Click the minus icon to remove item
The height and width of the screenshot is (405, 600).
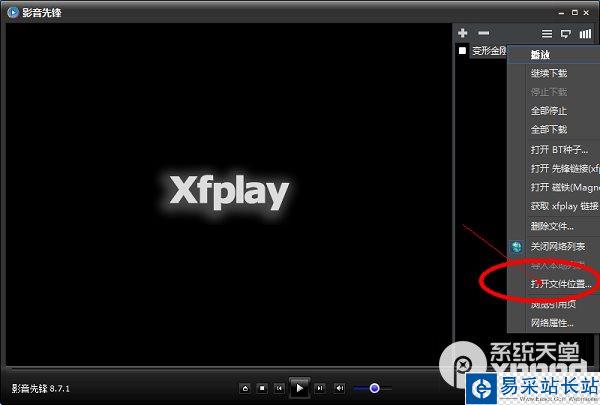(484, 33)
